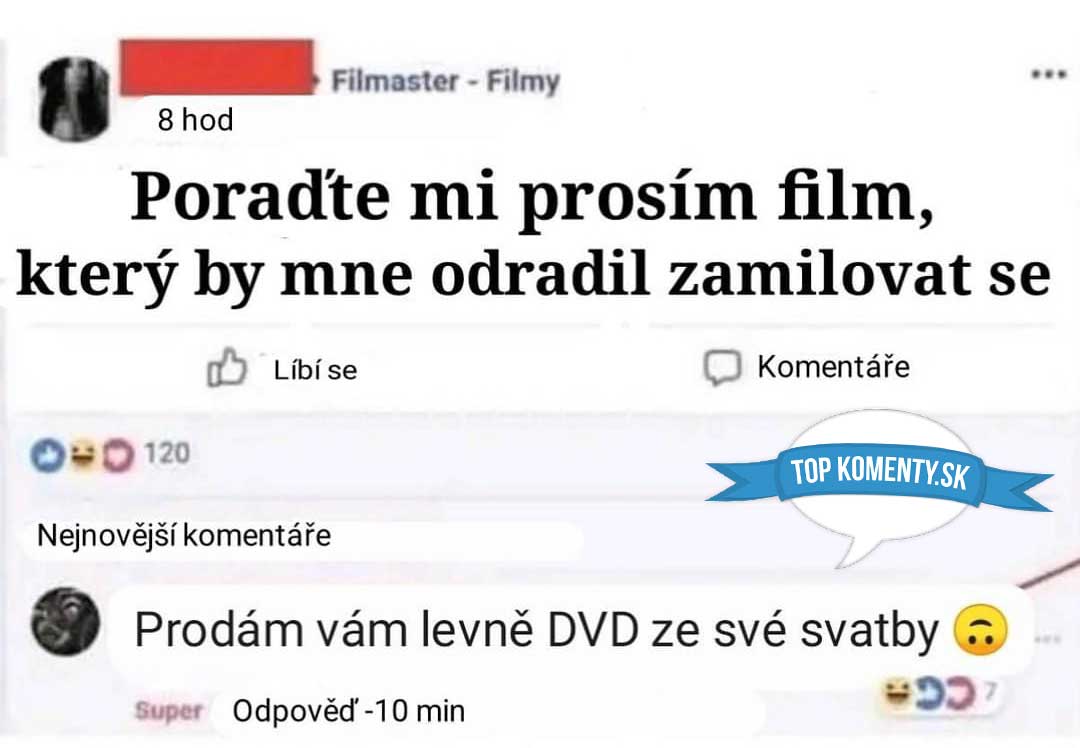Image resolution: width=1080 pixels, height=748 pixels.
Task: Open the commenter's profile picture
Action: point(66,622)
